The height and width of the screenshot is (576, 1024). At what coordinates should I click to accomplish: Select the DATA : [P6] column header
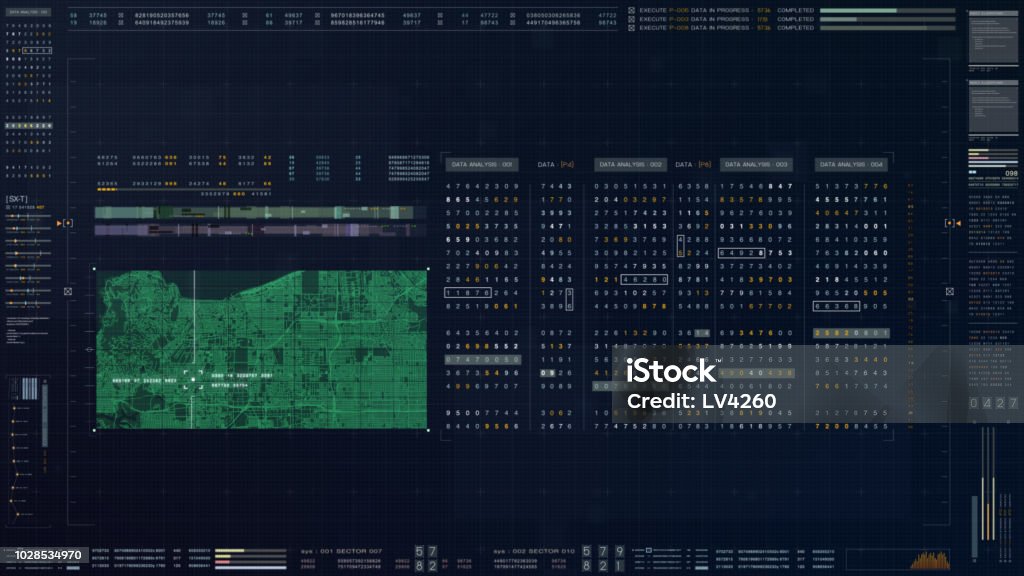[x=693, y=165]
